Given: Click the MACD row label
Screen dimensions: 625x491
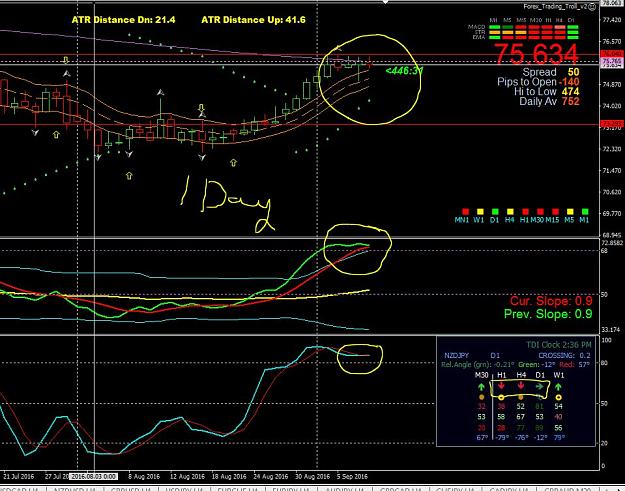Looking at the screenshot, I should 477,27.
